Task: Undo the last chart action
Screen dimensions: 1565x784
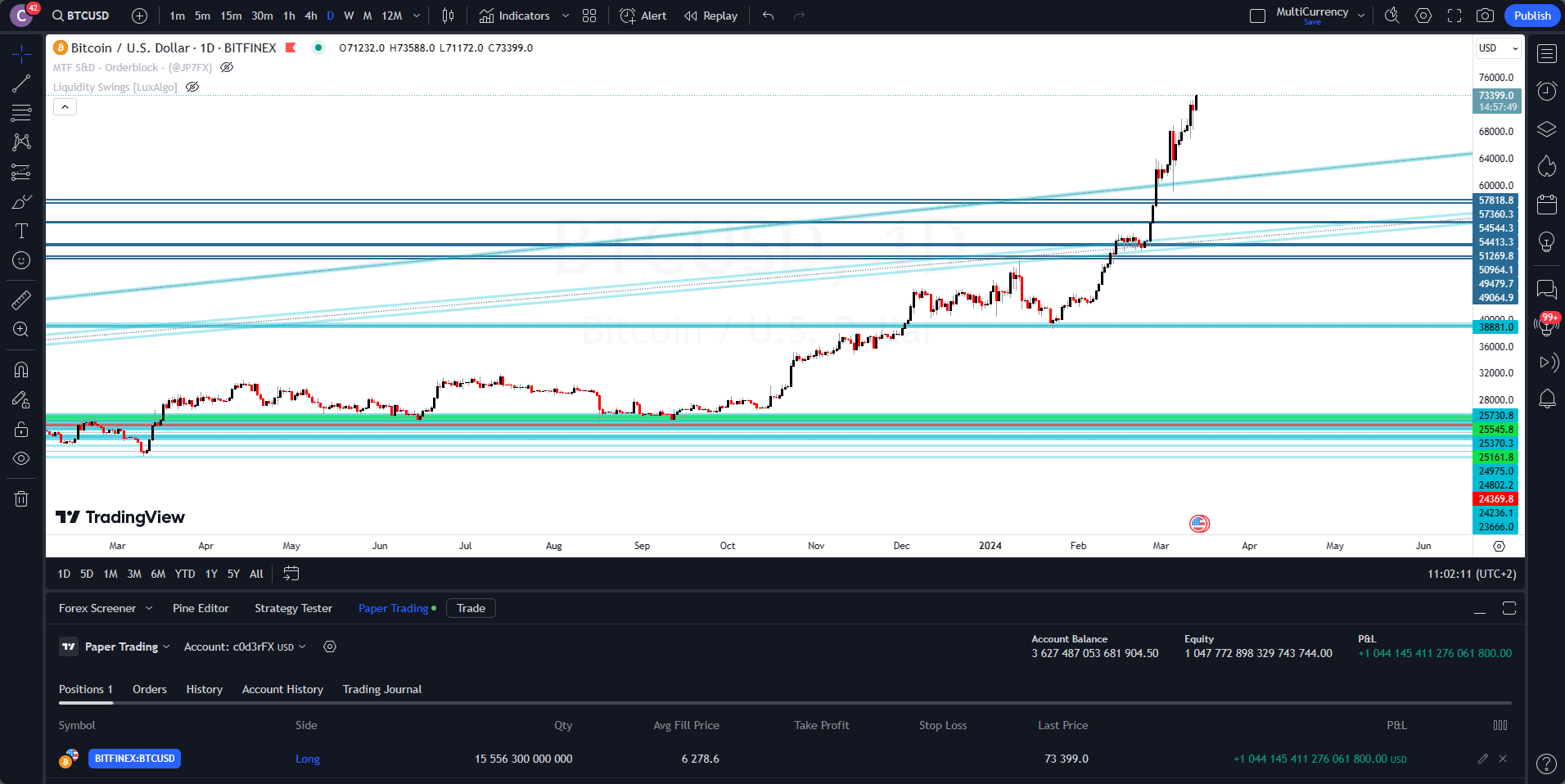Action: coord(768,16)
